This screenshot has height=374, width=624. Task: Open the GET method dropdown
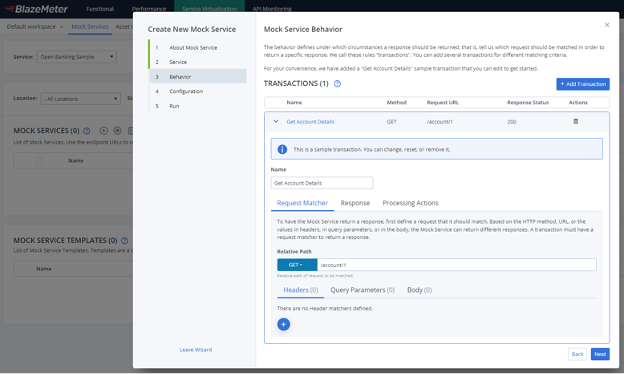297,265
